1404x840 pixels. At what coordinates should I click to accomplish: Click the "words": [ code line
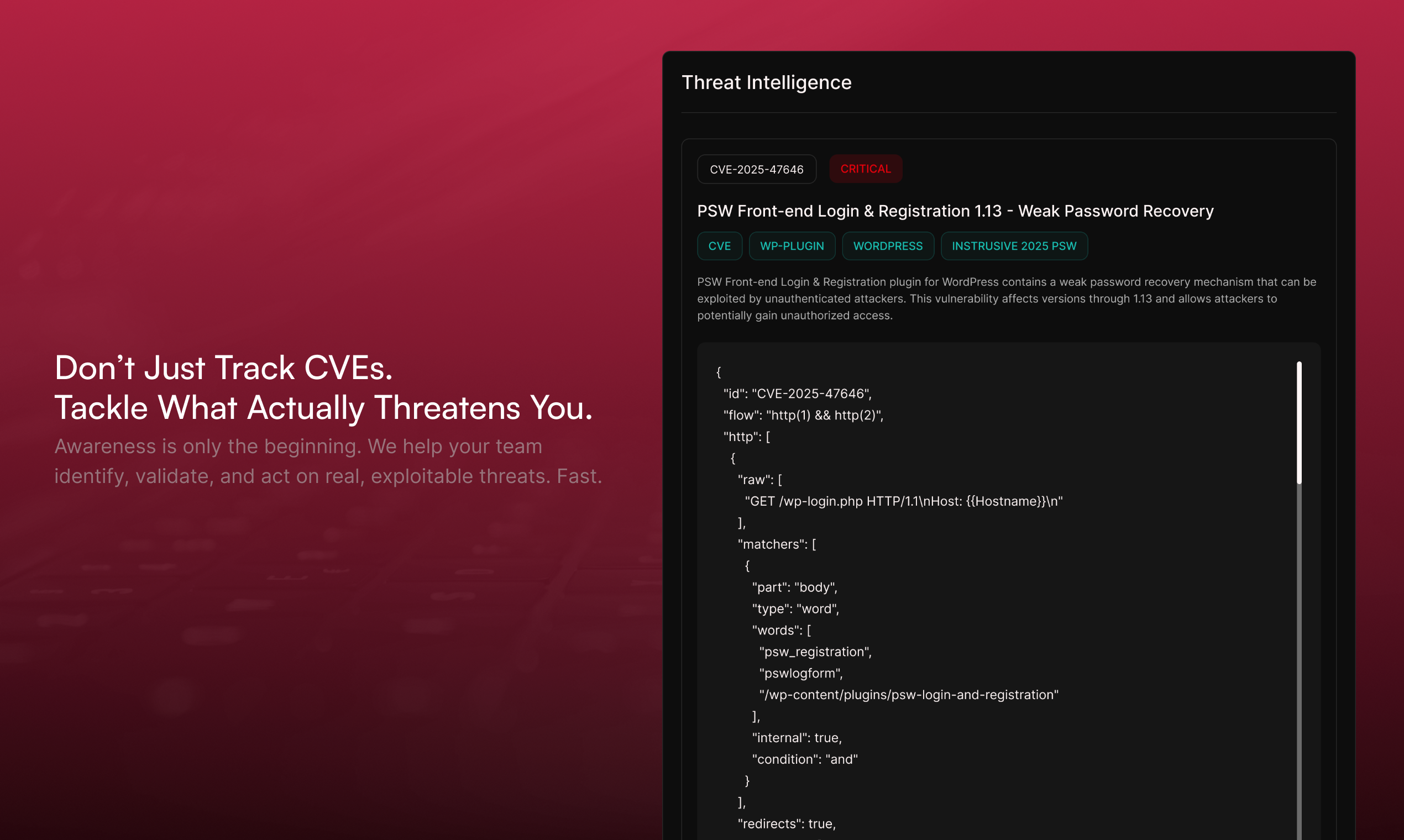click(781, 630)
